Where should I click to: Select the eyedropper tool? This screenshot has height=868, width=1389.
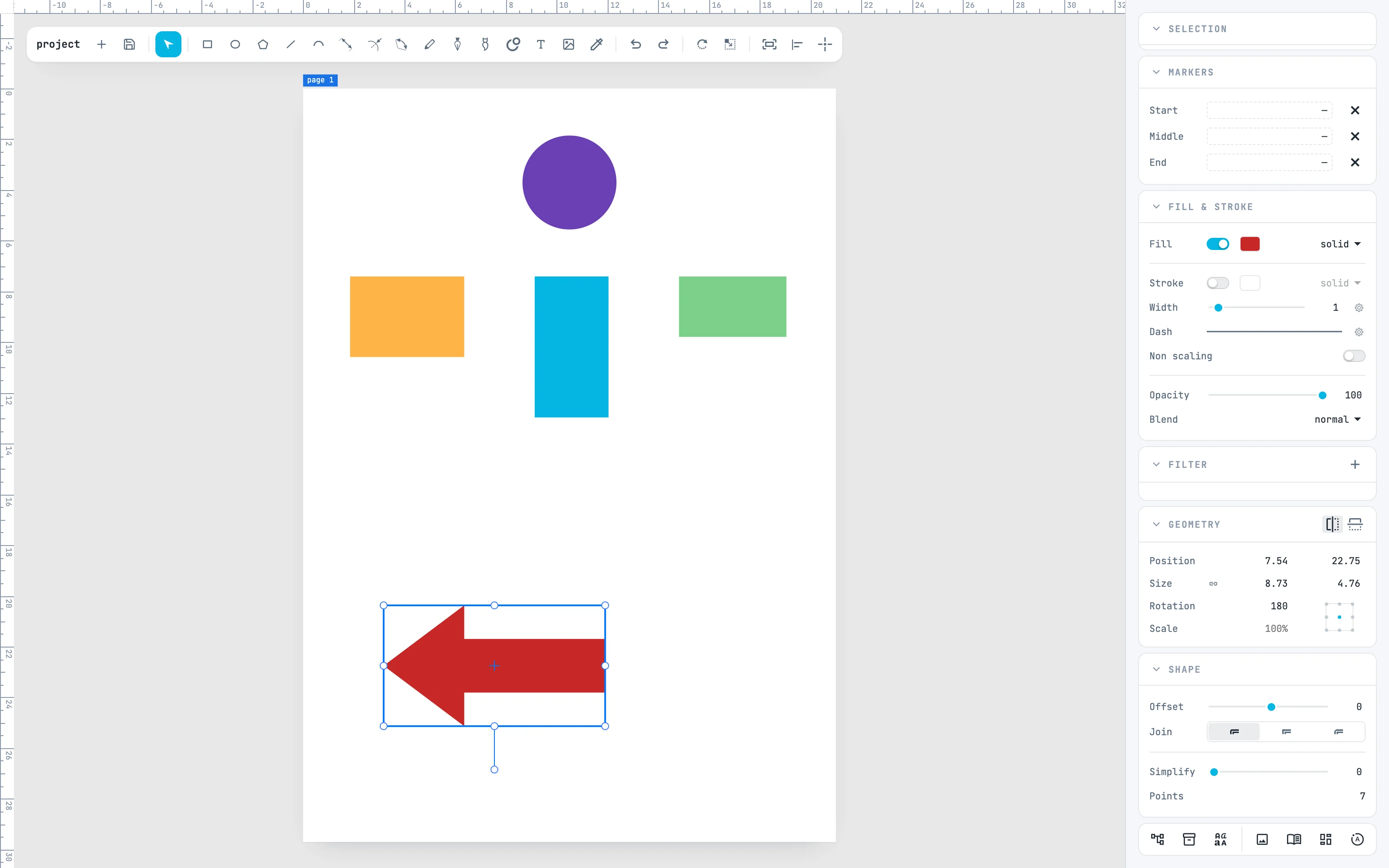[596, 44]
